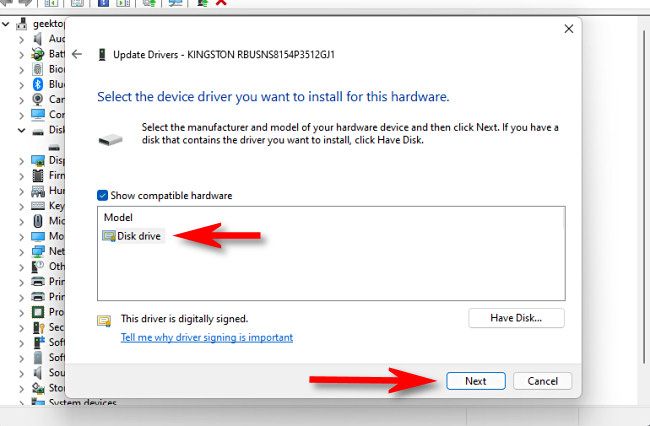
Task: Click the red X uninstall device toolbar icon
Action: 221,3
